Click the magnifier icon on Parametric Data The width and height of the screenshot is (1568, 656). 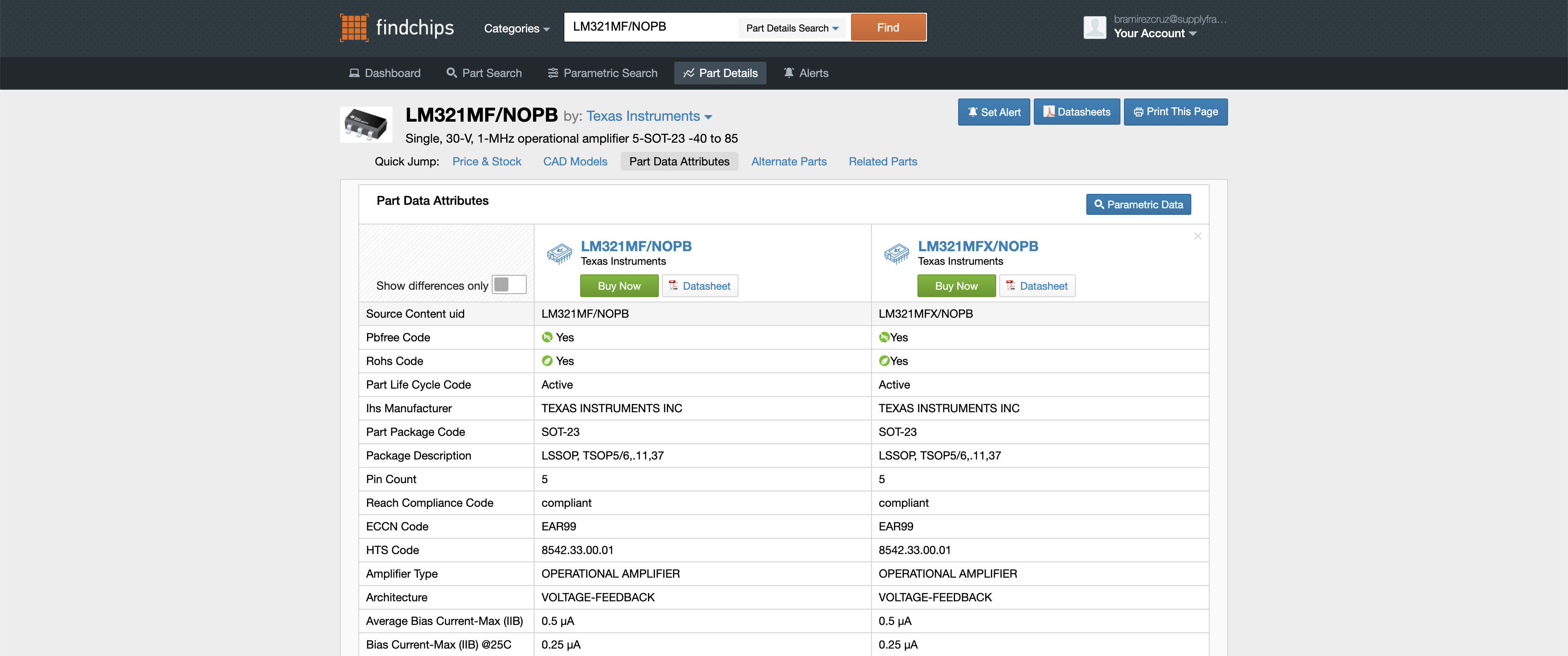[1099, 205]
